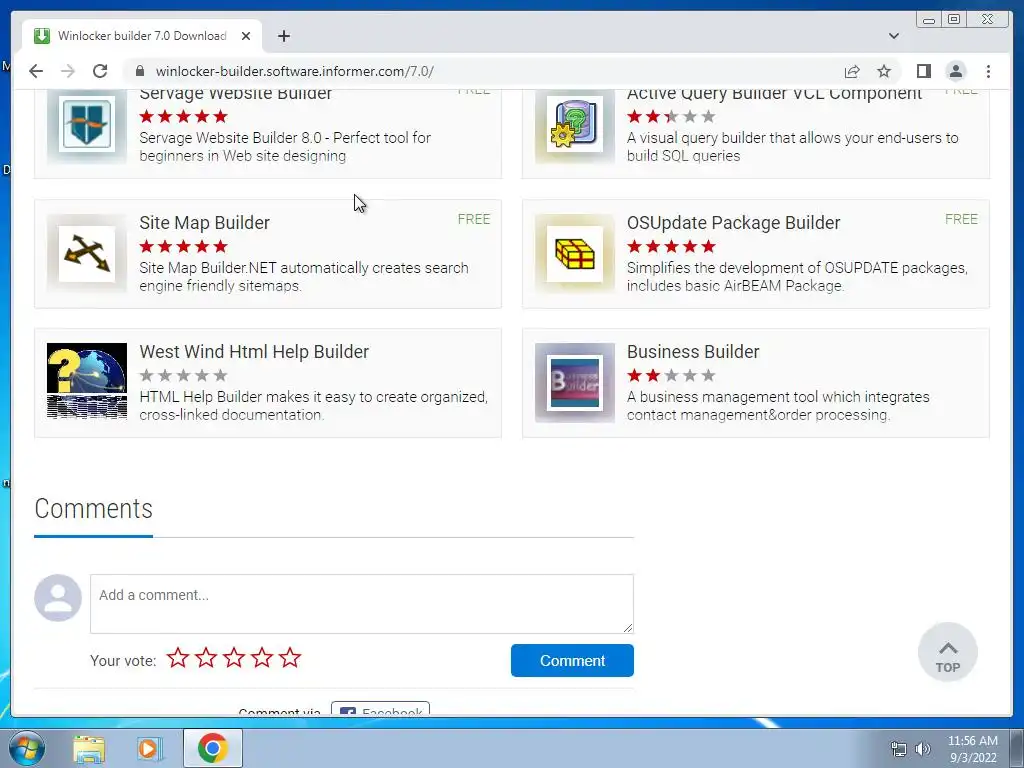Open the Servage Website Builder icon
The height and width of the screenshot is (768, 1024).
[x=87, y=123]
